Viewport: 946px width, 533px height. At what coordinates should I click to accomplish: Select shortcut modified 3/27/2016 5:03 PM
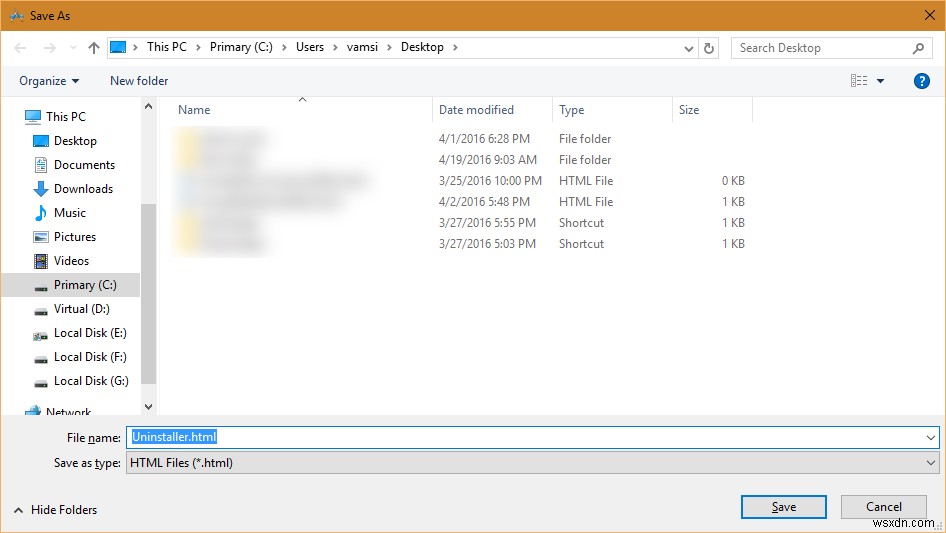(x=463, y=244)
